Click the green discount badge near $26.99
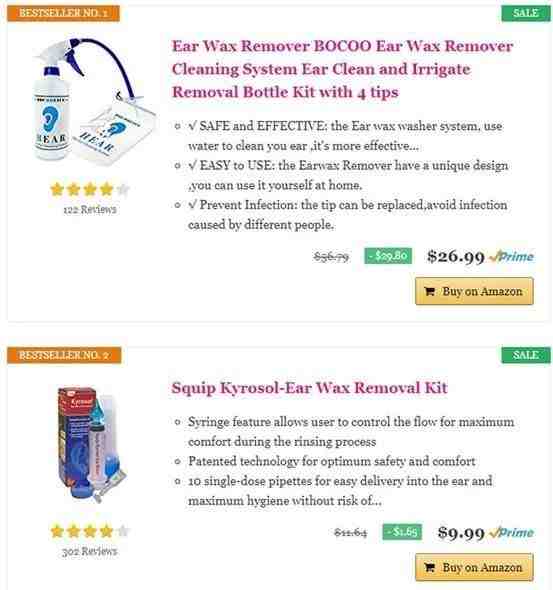 tap(388, 256)
